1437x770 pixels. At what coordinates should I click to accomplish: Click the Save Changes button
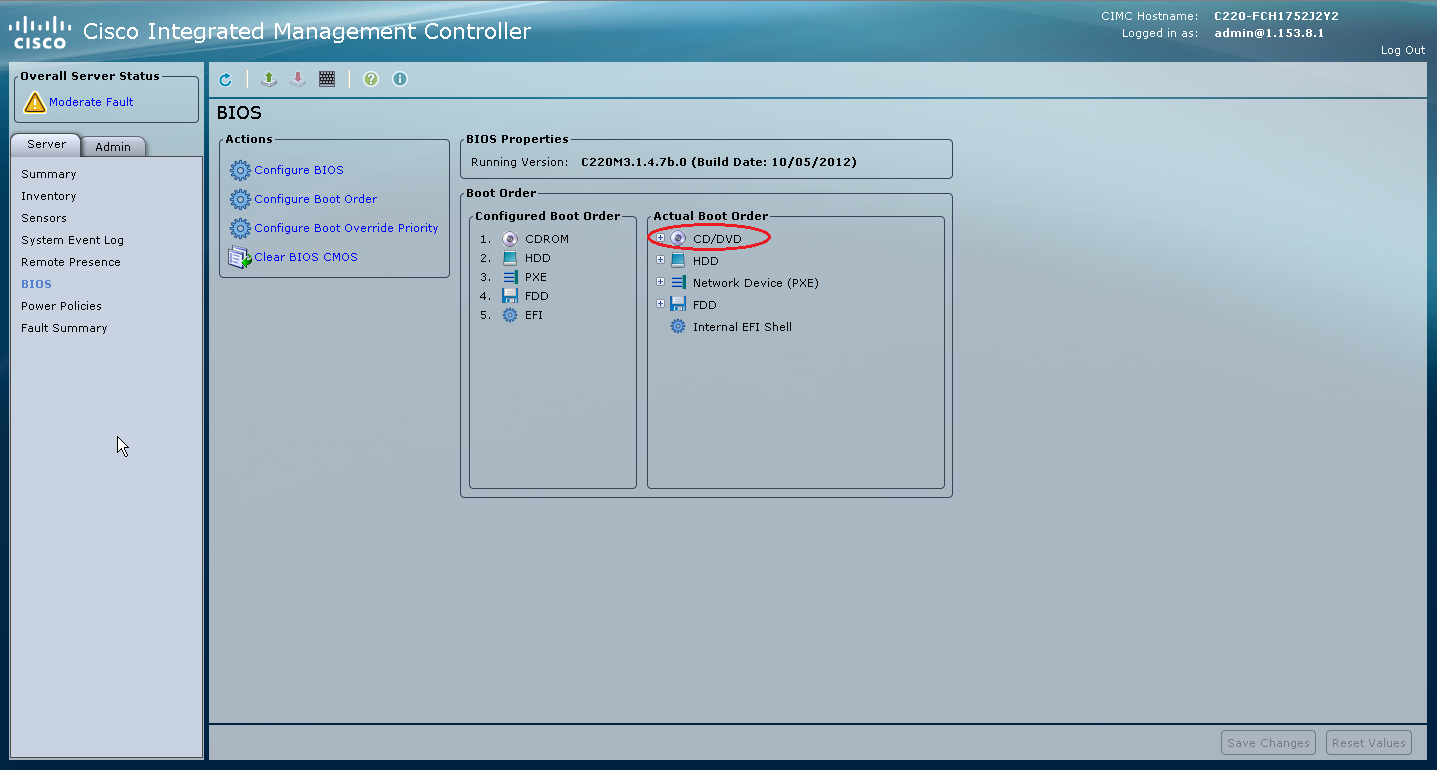point(1268,743)
